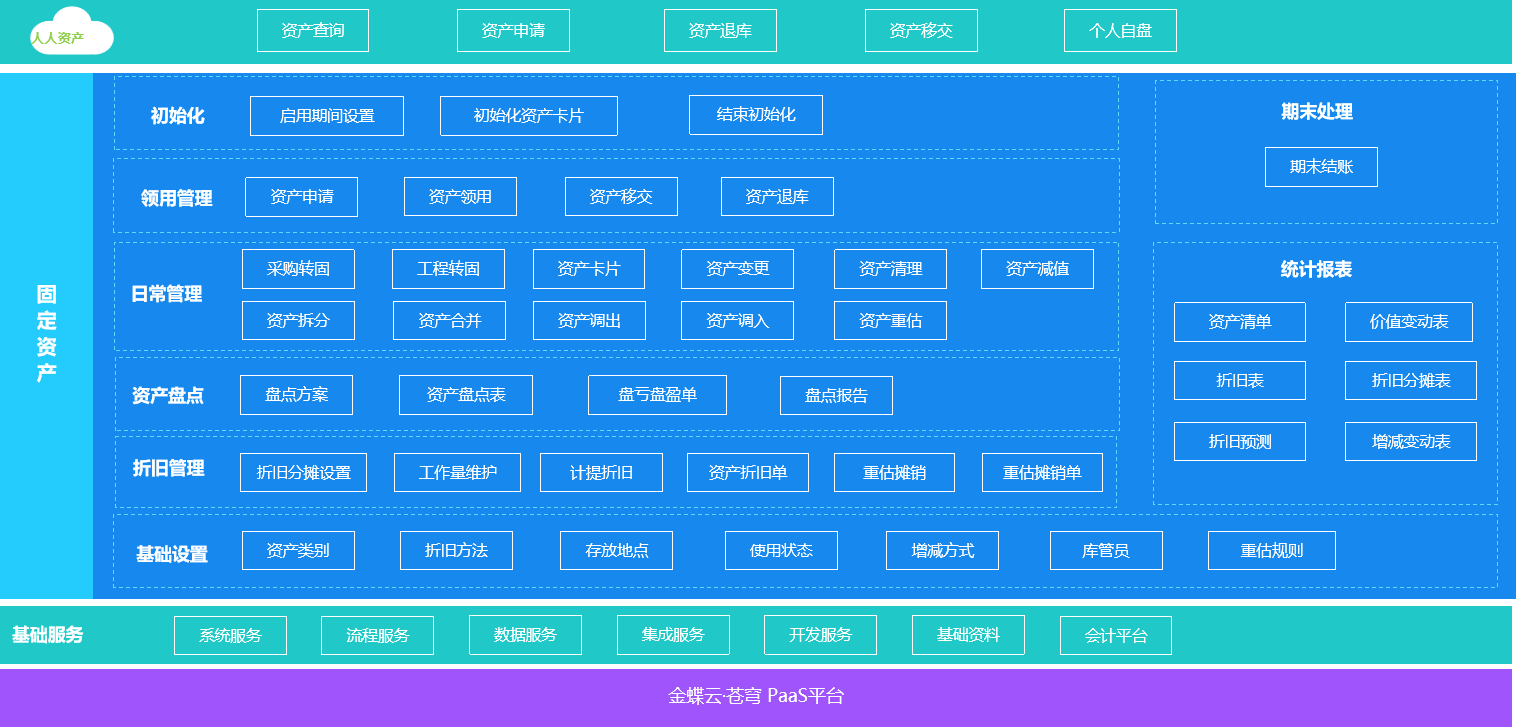Click the 人人资产 cloud logo
This screenshot has height=727, width=1516.
pyautogui.click(x=70, y=33)
